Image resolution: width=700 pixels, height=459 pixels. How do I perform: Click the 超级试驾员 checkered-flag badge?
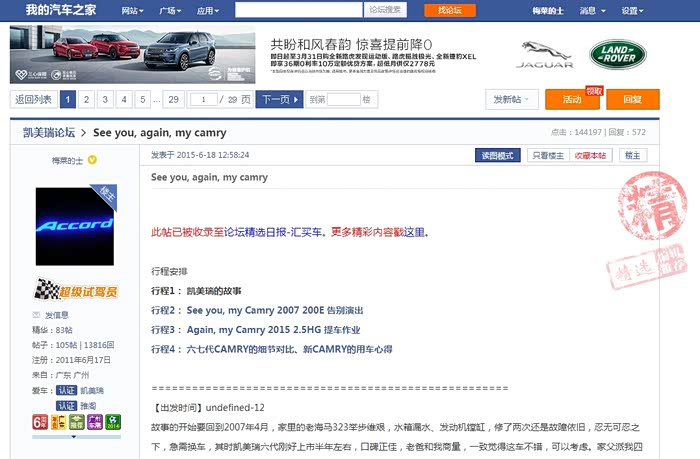coord(75,291)
